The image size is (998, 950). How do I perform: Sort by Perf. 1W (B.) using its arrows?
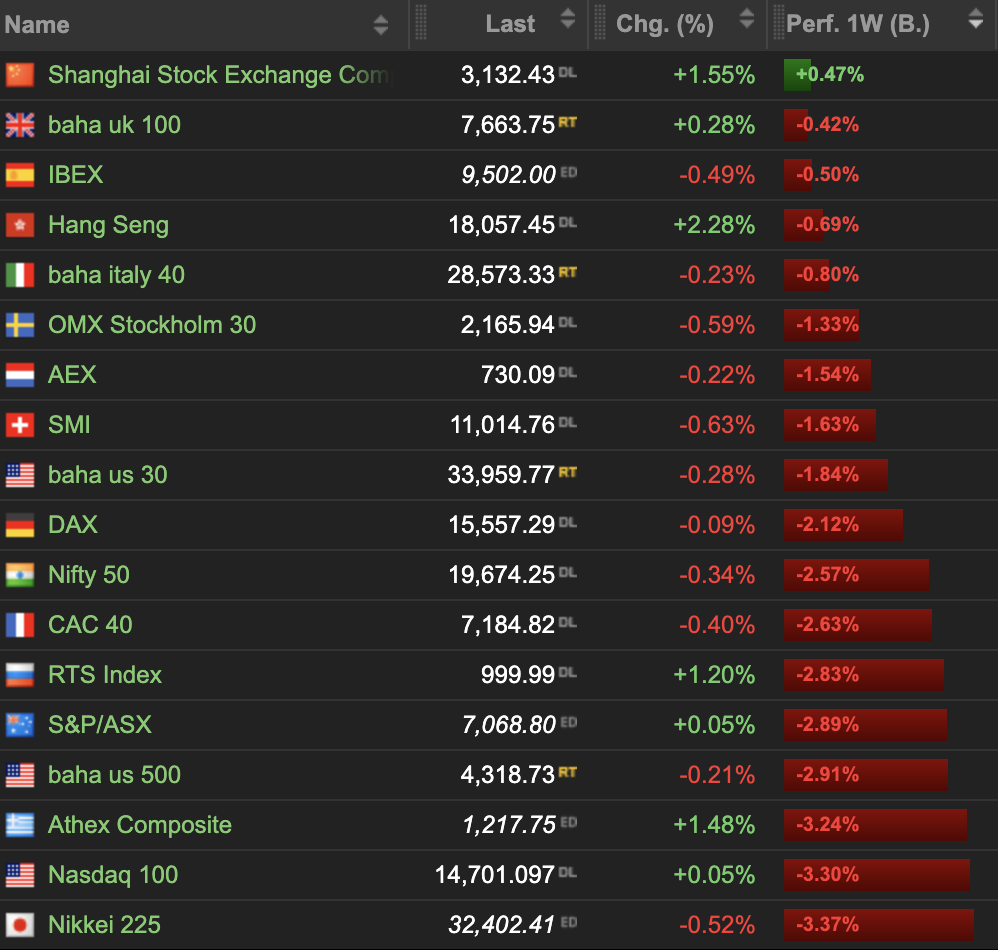pos(976,19)
